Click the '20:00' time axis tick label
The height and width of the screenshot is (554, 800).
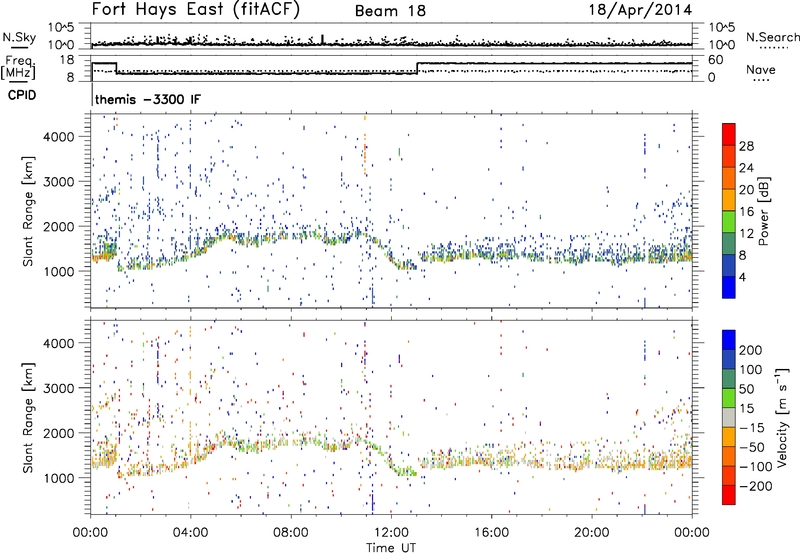point(592,533)
